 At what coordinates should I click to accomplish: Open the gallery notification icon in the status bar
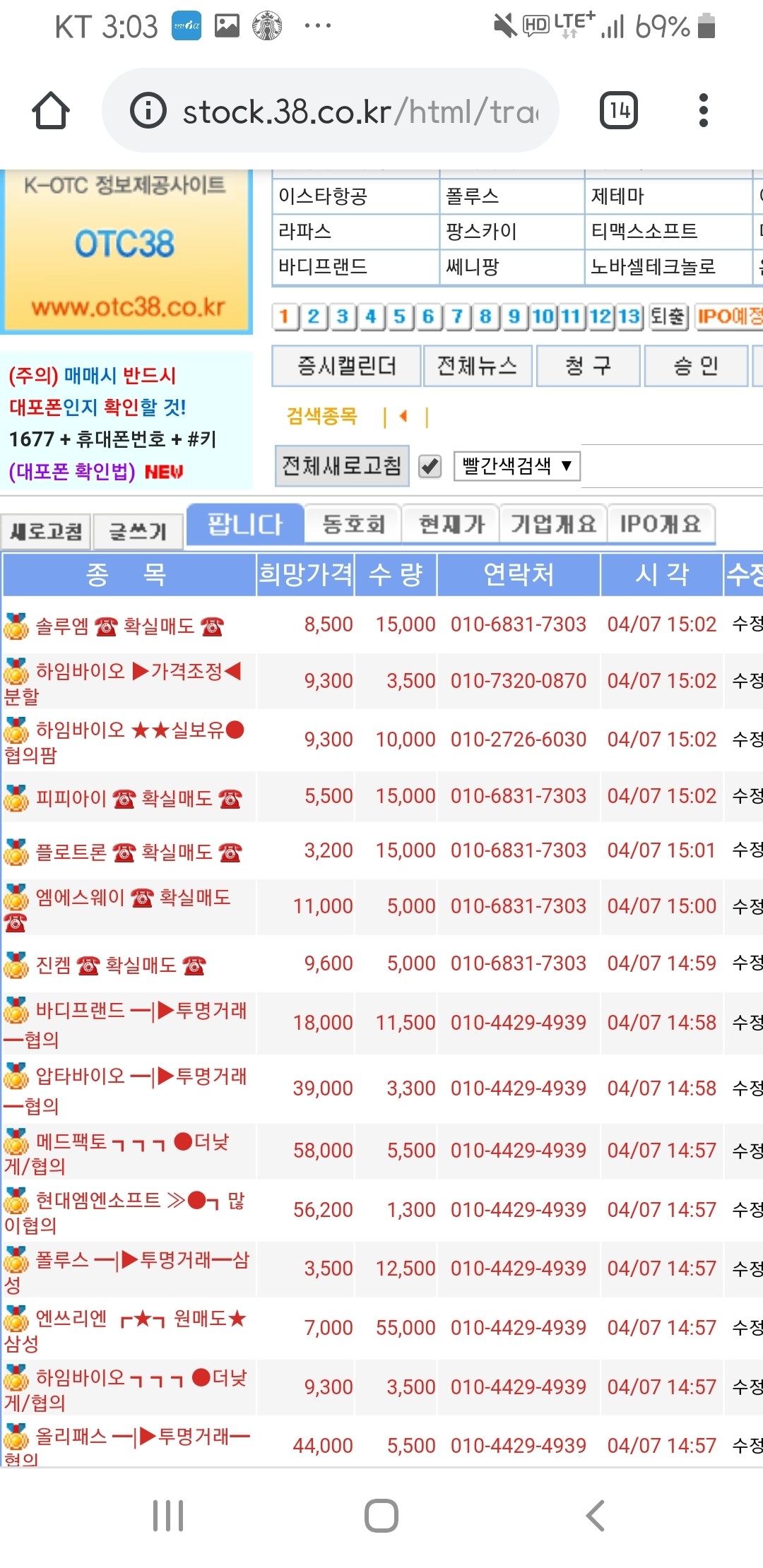coord(227,26)
